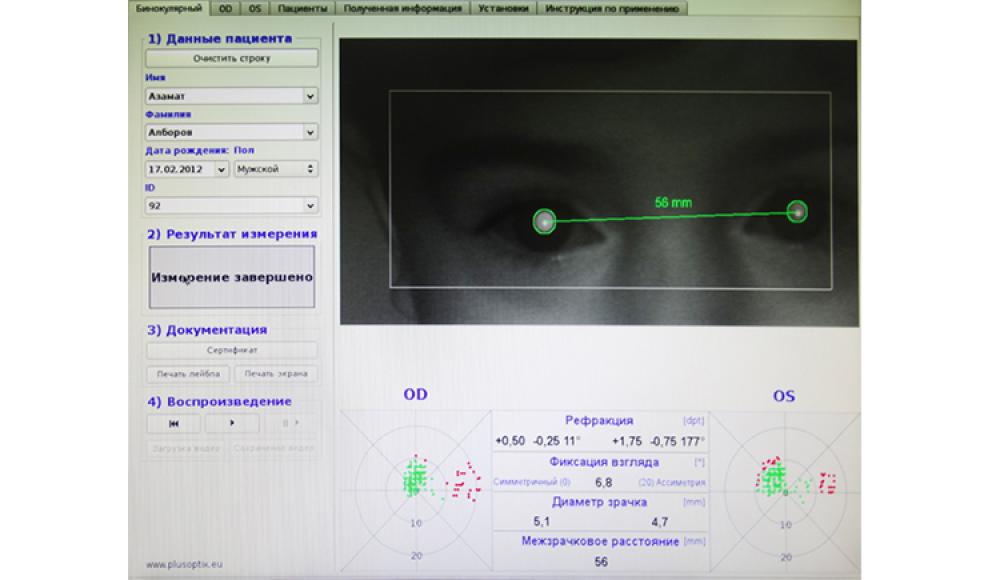Click the OD refraction value +0,50
This screenshot has height=580, width=1000.
click(x=510, y=441)
